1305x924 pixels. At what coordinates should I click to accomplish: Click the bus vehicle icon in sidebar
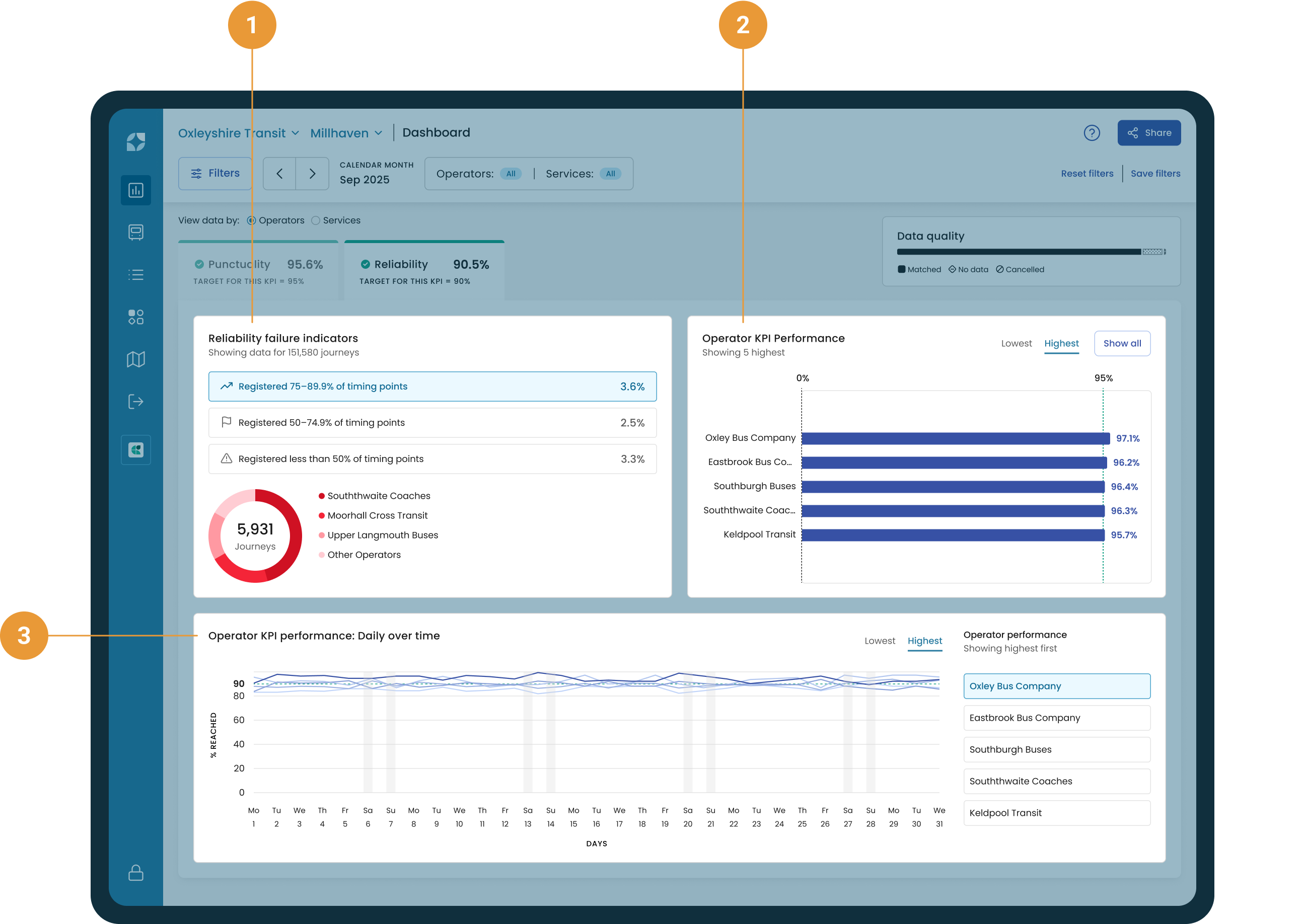pos(135,232)
